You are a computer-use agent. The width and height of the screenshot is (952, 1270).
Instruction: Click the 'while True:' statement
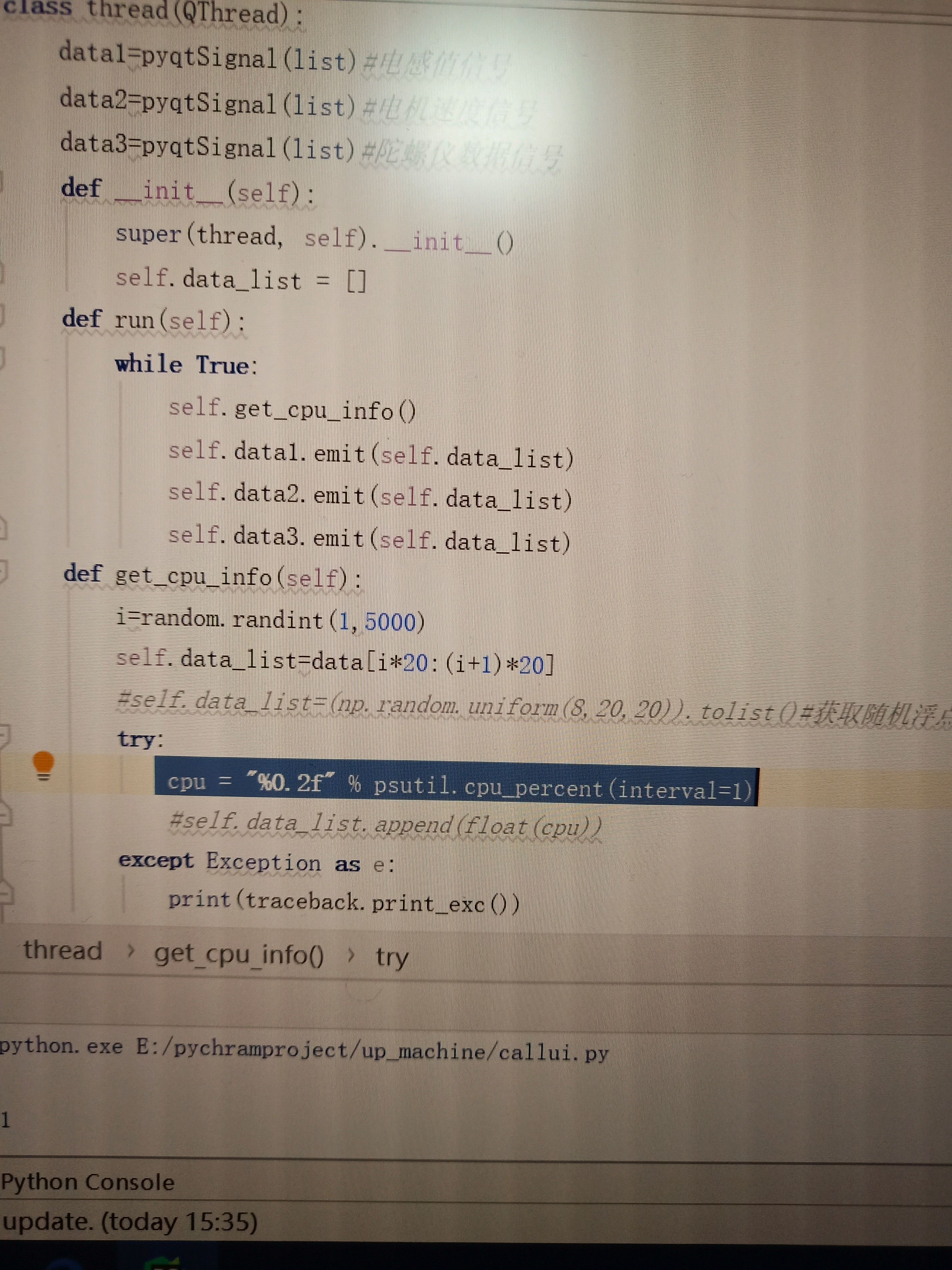pos(186,364)
